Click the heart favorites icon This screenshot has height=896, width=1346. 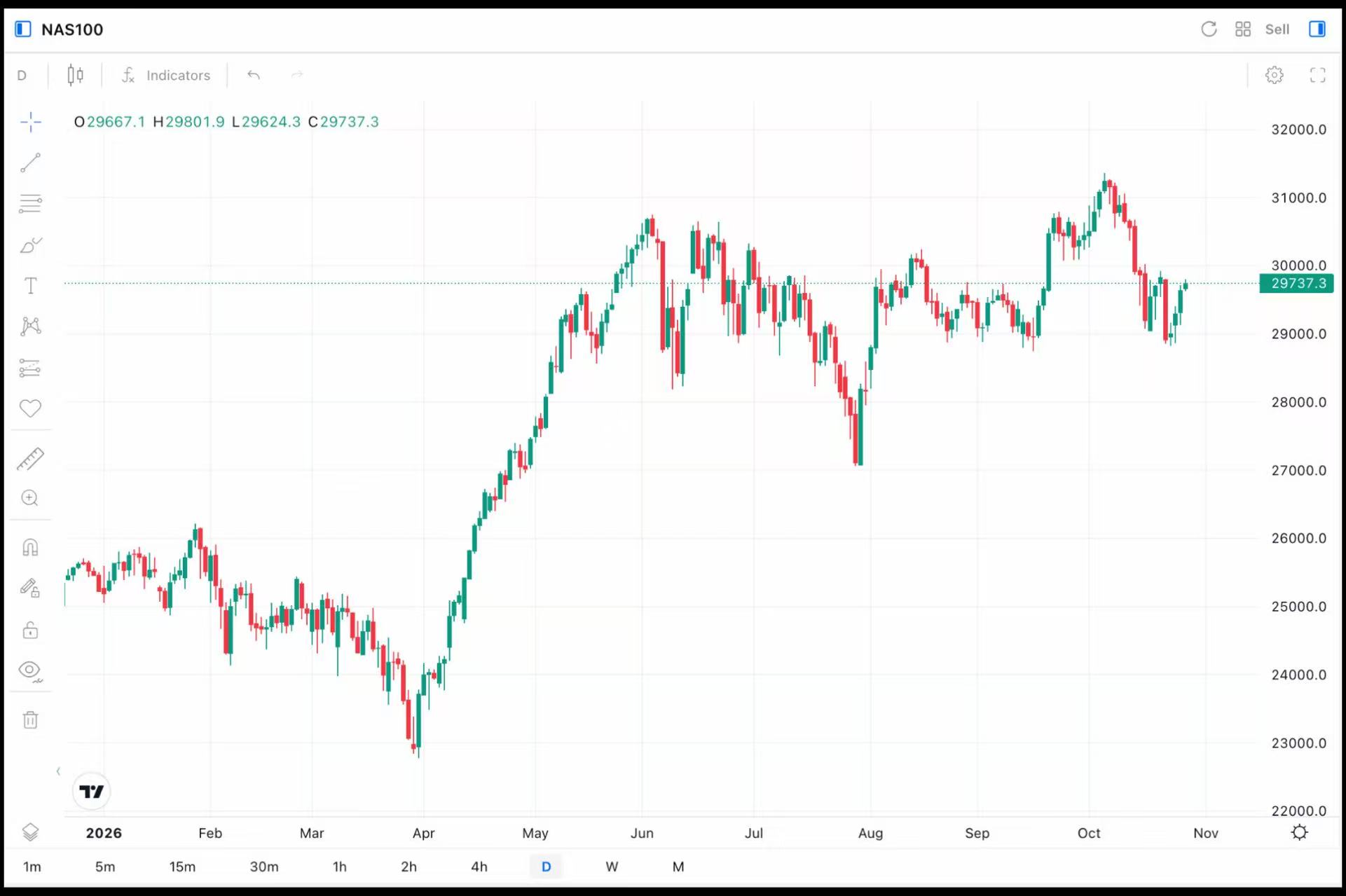(30, 408)
